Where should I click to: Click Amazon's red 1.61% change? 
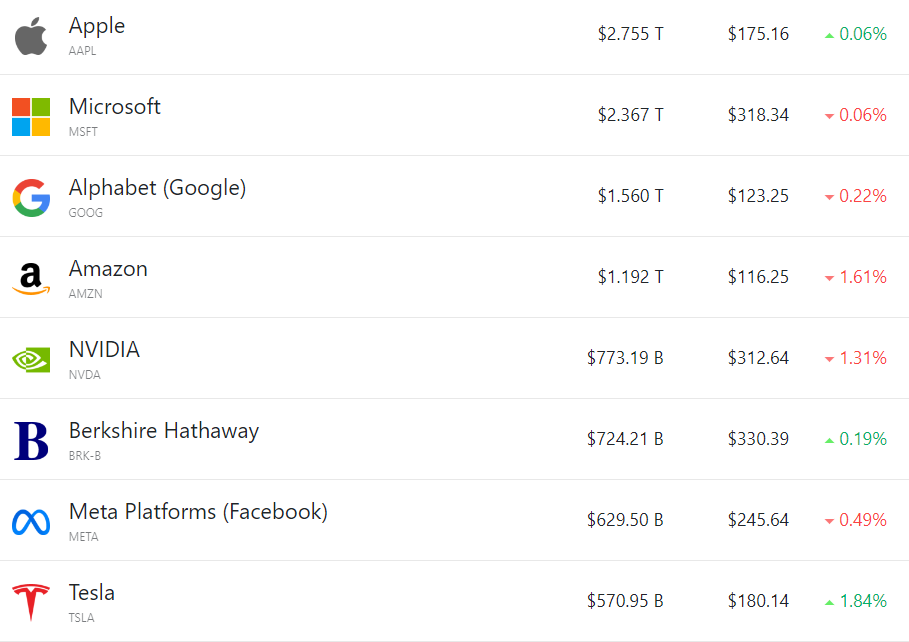[862, 277]
